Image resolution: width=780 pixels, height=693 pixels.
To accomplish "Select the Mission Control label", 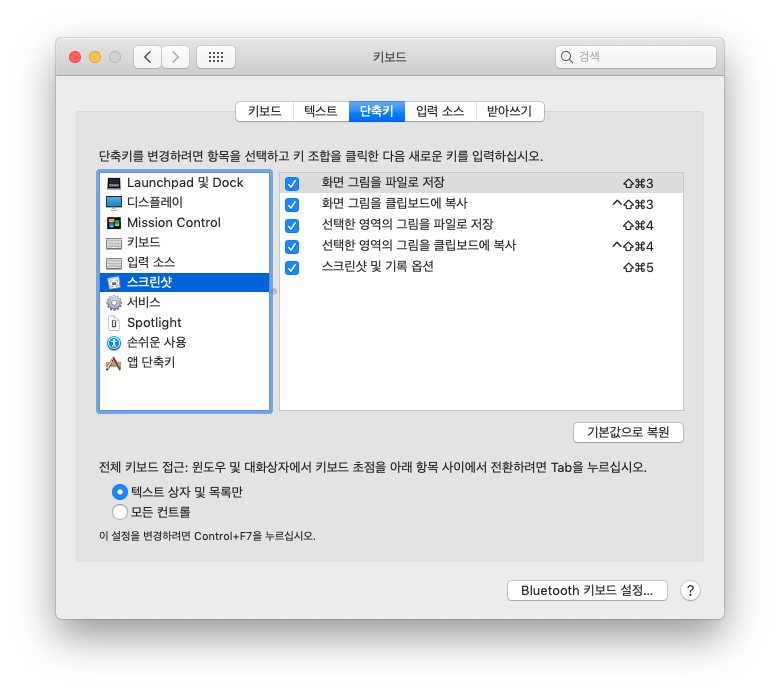I will point(174,223).
